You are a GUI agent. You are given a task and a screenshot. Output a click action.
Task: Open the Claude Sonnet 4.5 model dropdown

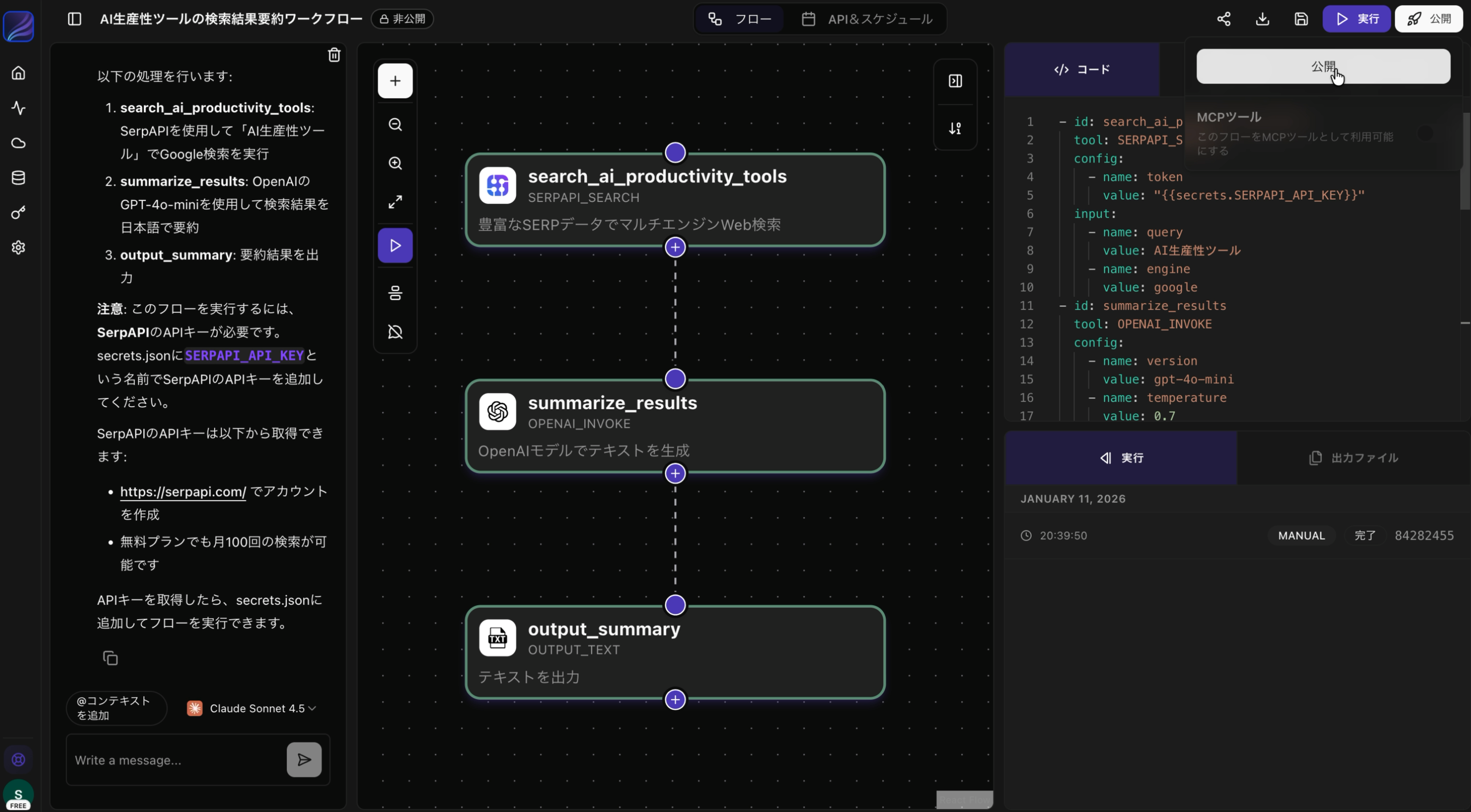252,708
